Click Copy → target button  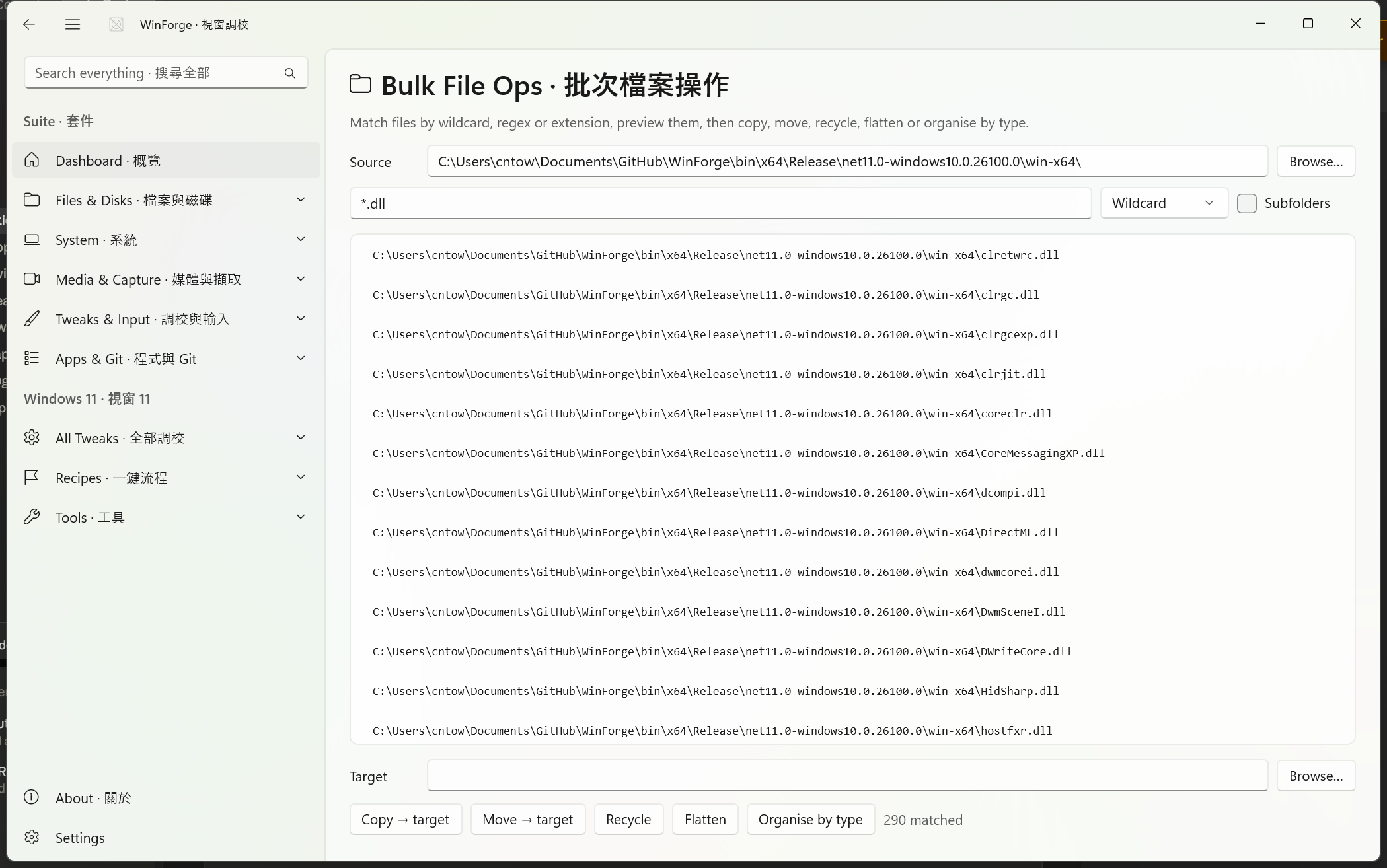(405, 819)
